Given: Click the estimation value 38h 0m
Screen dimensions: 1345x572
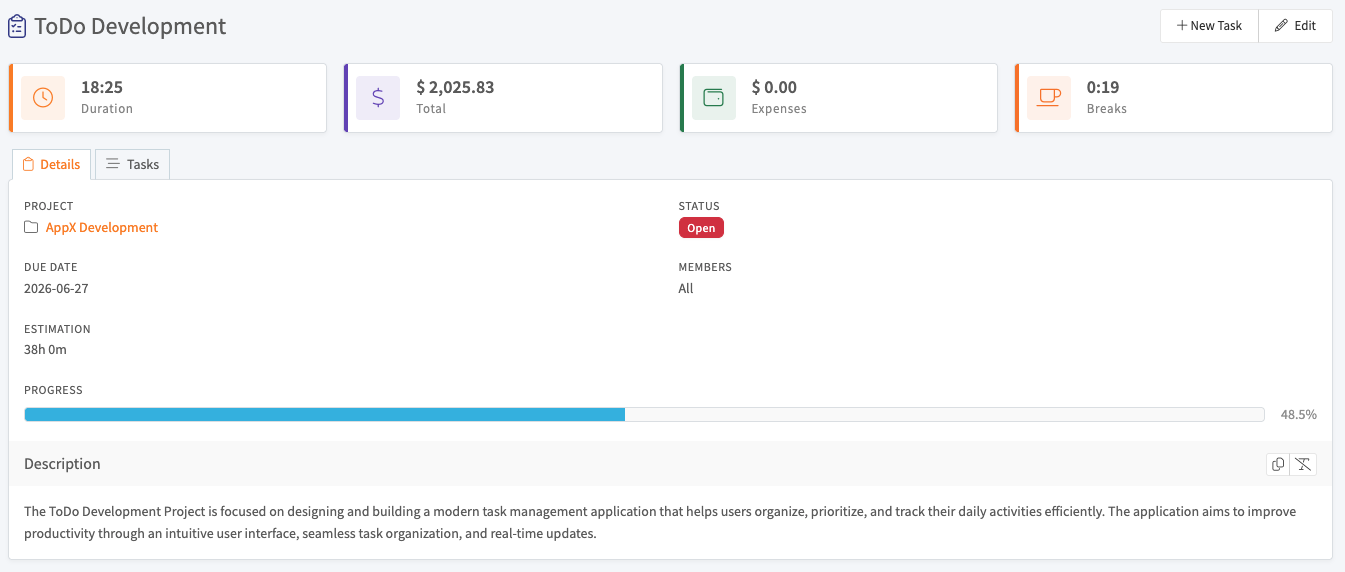Looking at the screenshot, I should pyautogui.click(x=46, y=350).
